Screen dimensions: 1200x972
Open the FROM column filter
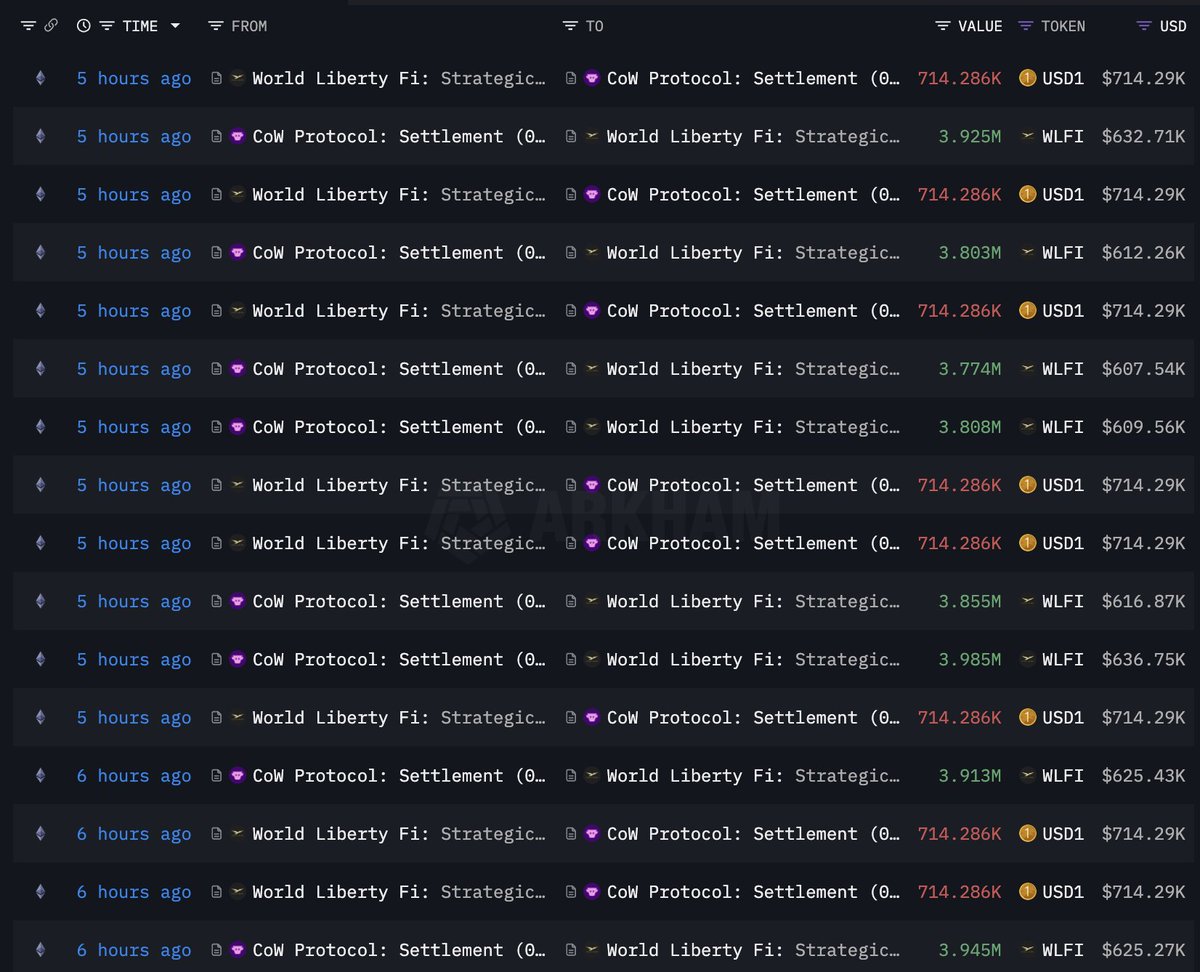coord(215,26)
